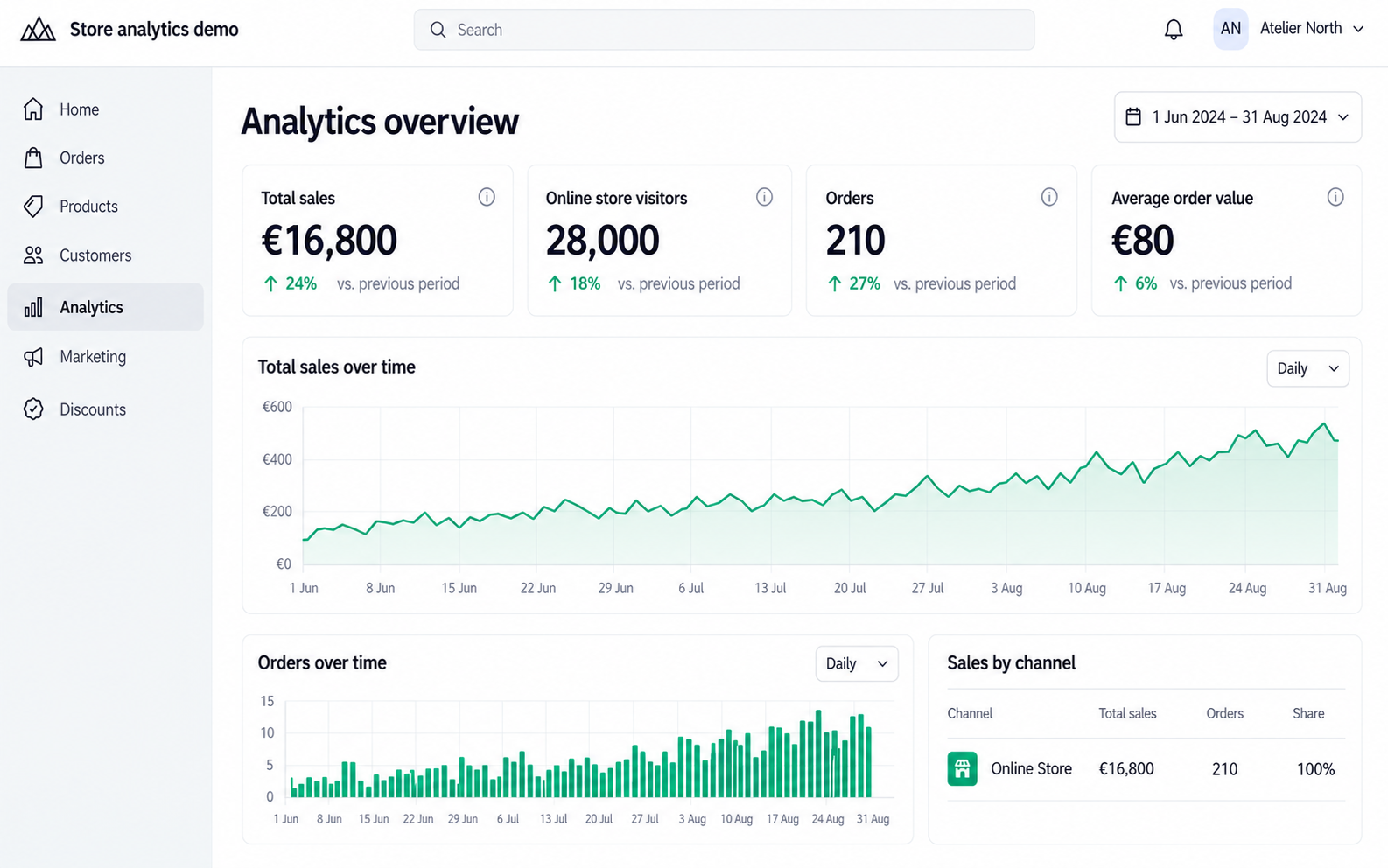This screenshot has width=1388, height=868.
Task: Click 13 Jul label on sales chart
Action: 770,588
